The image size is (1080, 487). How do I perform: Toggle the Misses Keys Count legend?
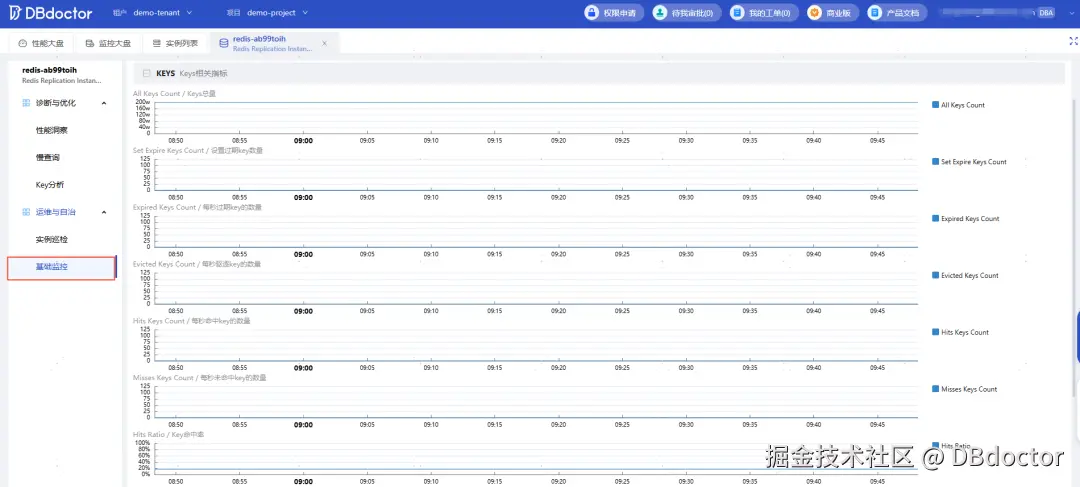(964, 389)
